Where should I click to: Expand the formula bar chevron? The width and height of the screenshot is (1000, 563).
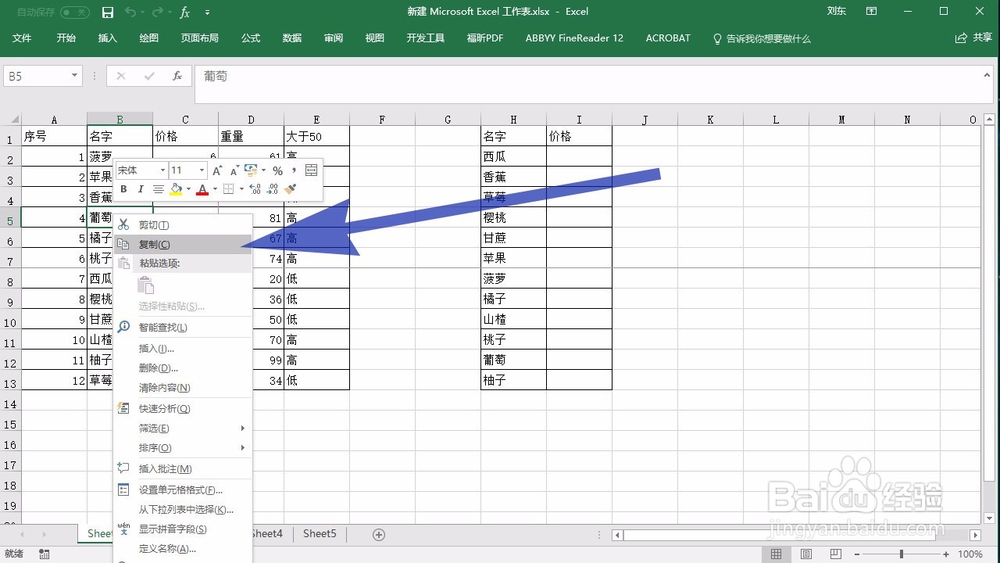click(x=987, y=75)
